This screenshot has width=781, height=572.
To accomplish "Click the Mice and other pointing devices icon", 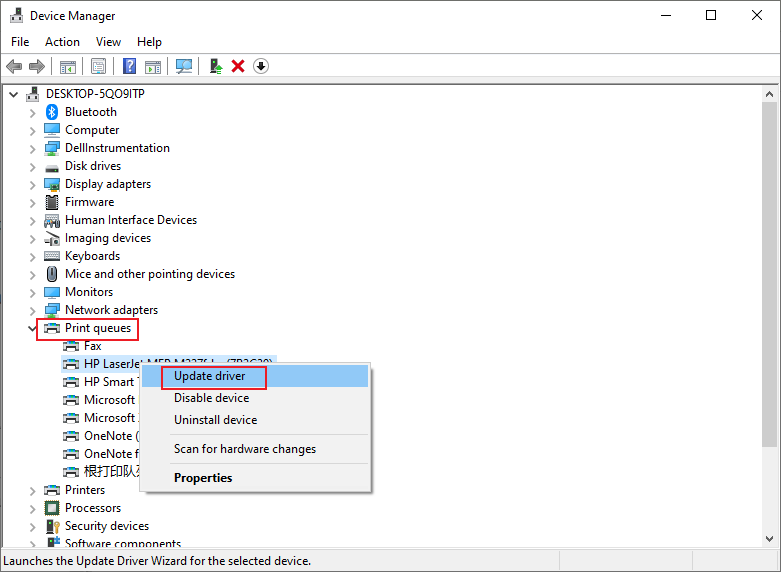I will pos(52,274).
